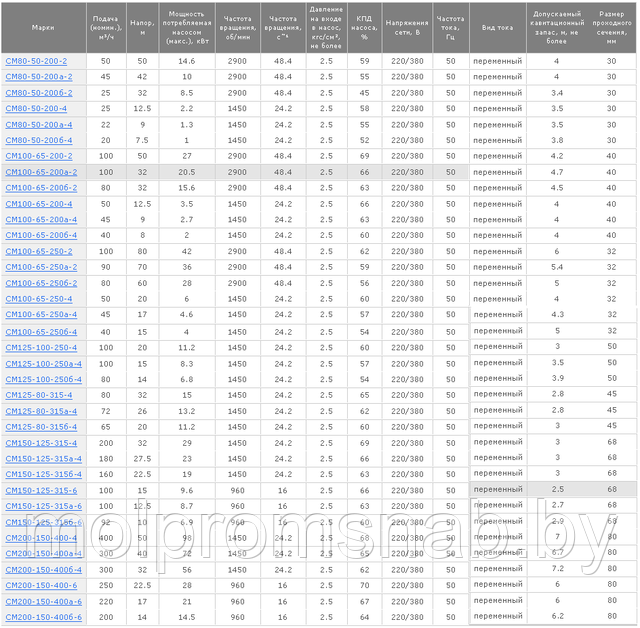Go to the СМ150-125-315а-4 page link

(44, 459)
